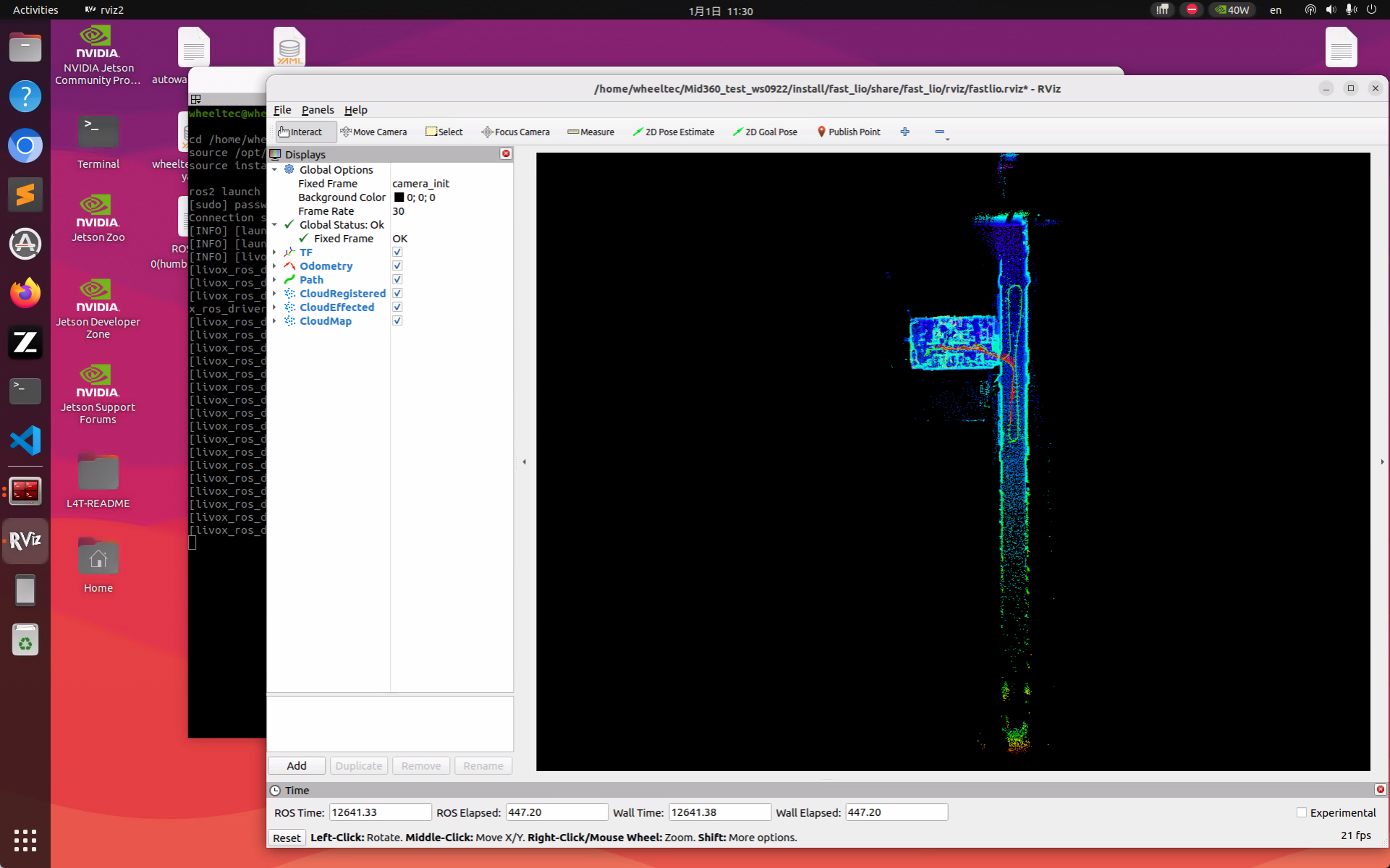The width and height of the screenshot is (1390, 868).
Task: Toggle the CloudMap display checkbox
Action: 397,320
